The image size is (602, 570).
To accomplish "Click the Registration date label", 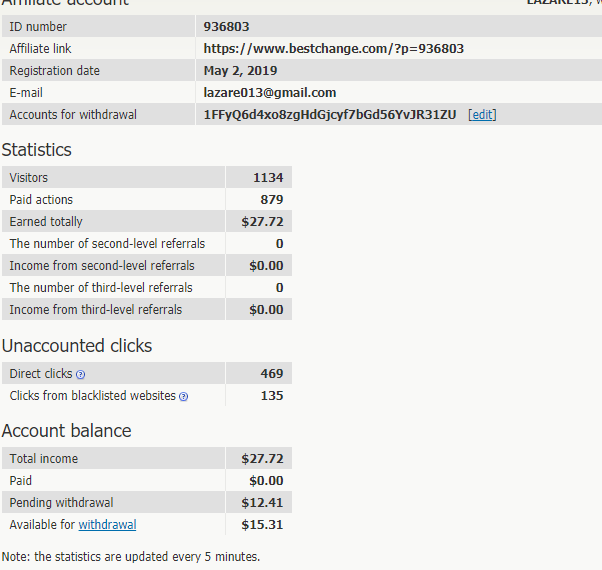I will click(55, 71).
